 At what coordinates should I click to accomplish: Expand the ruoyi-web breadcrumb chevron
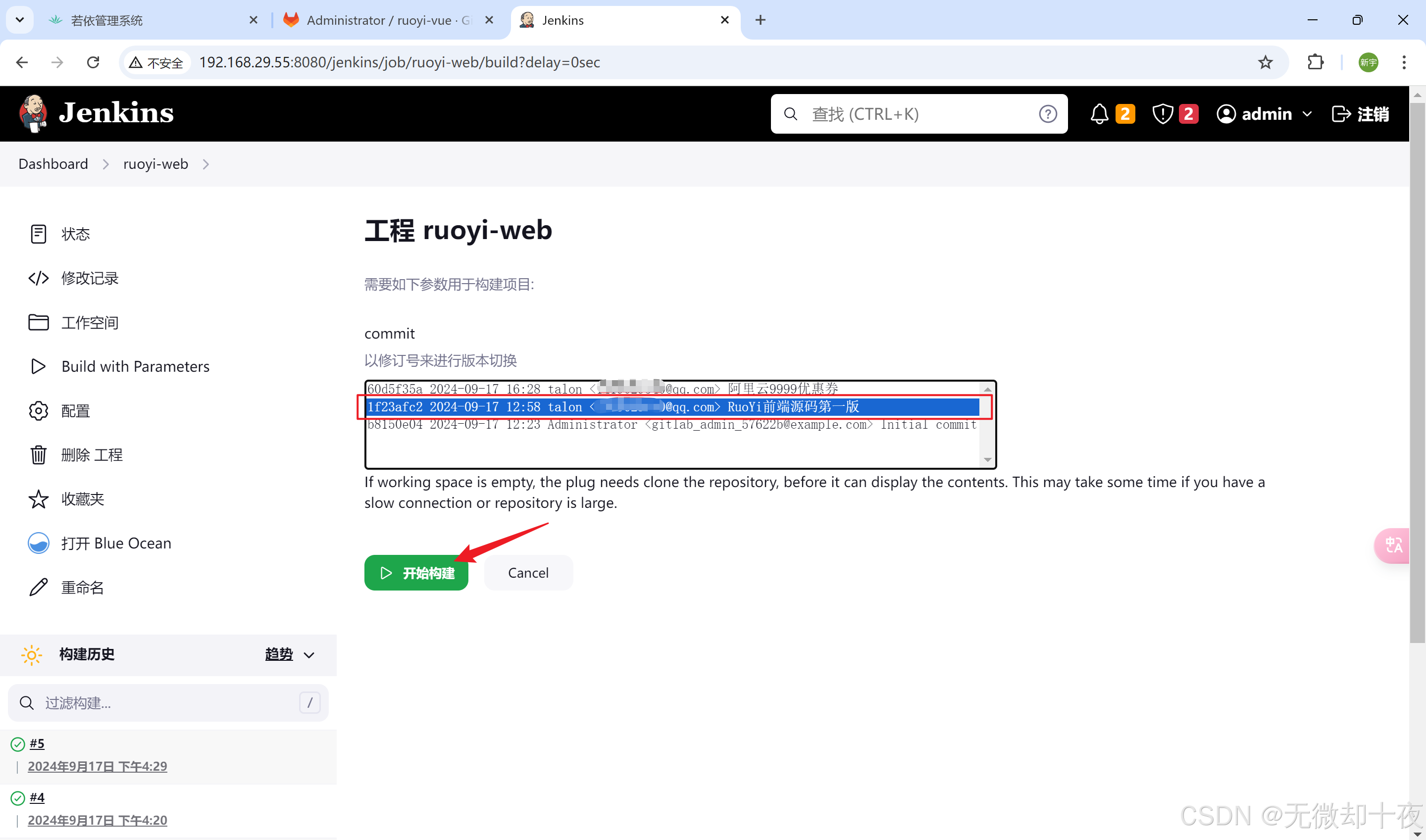(206, 164)
